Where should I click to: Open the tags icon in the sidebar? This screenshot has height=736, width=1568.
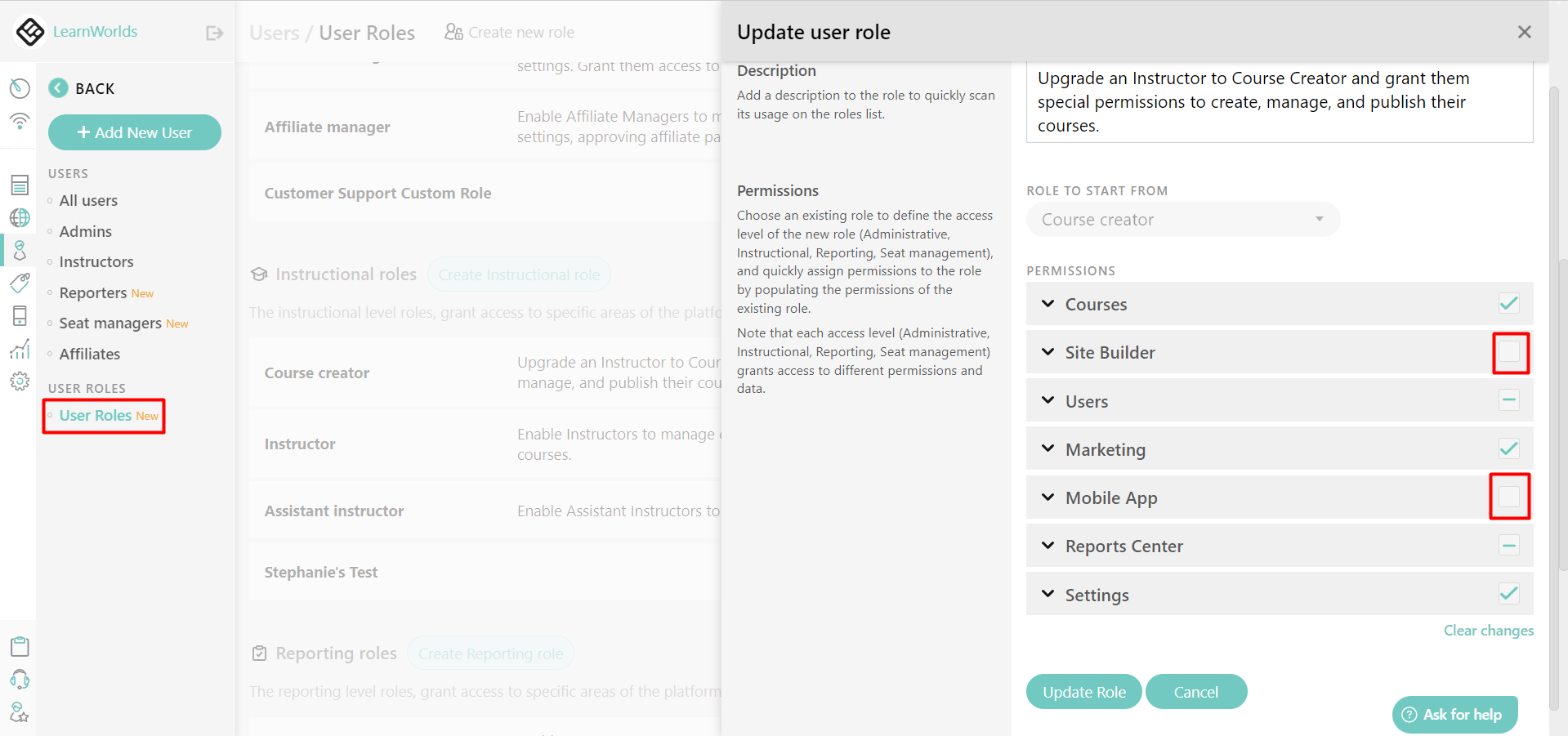(20, 283)
